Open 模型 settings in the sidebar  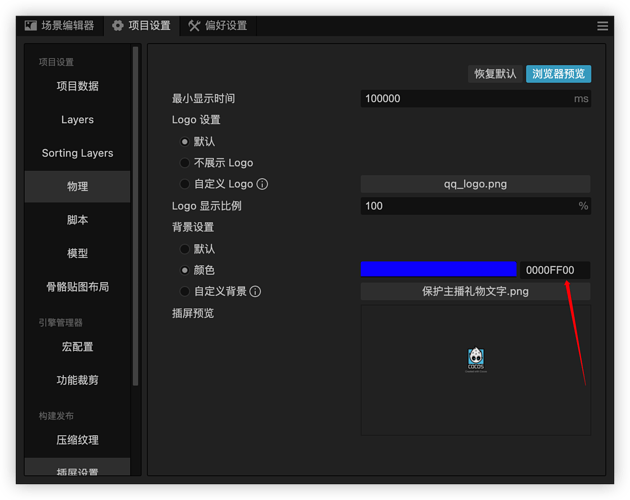78,253
